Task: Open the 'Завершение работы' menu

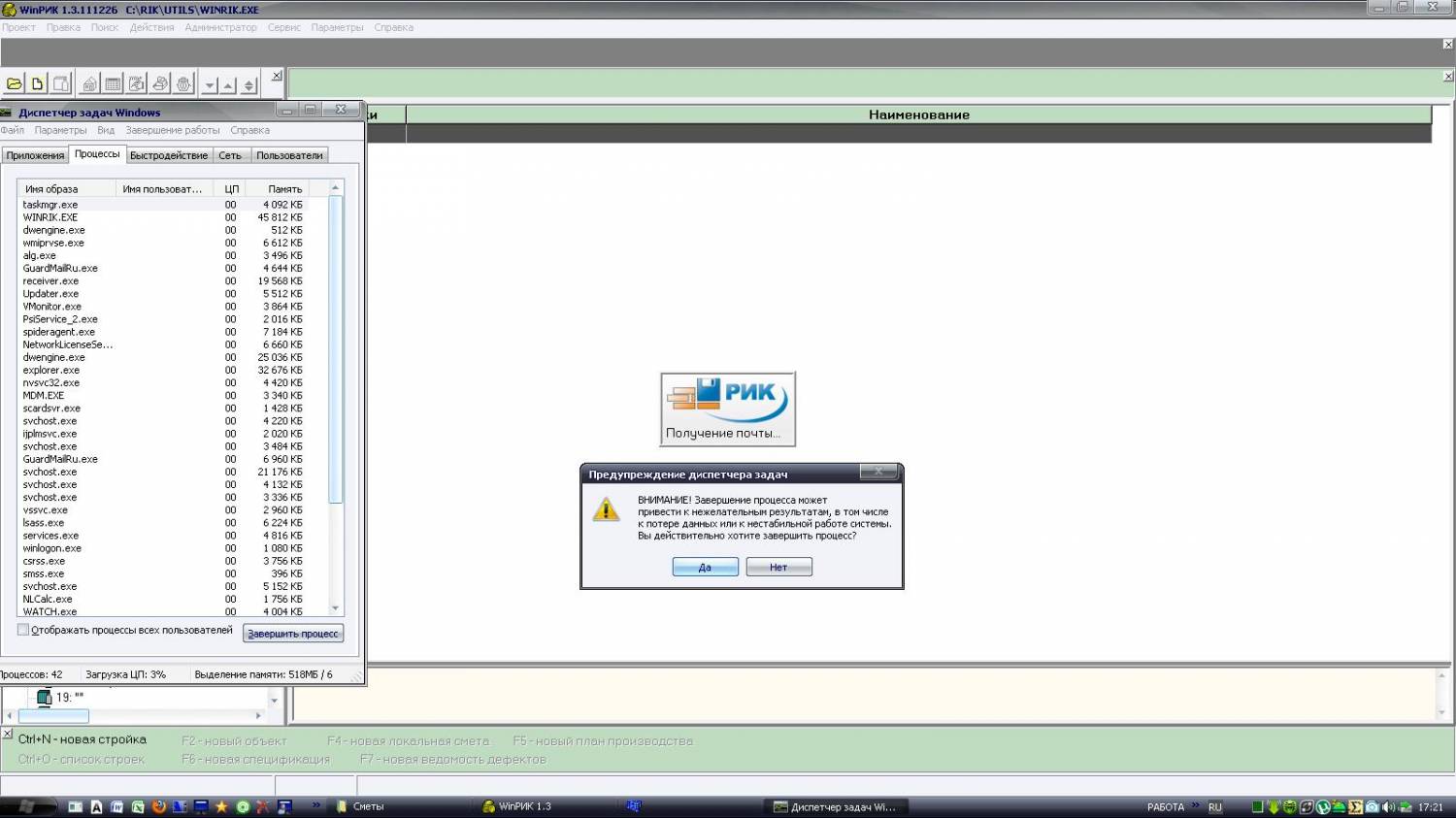Action: click(173, 130)
